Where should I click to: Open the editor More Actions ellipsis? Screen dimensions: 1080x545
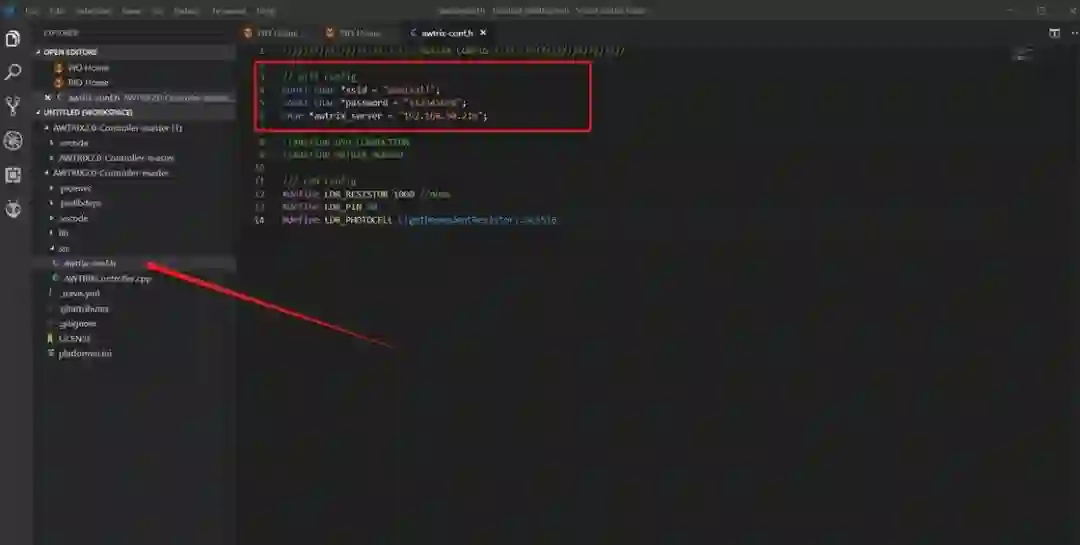(1072, 33)
